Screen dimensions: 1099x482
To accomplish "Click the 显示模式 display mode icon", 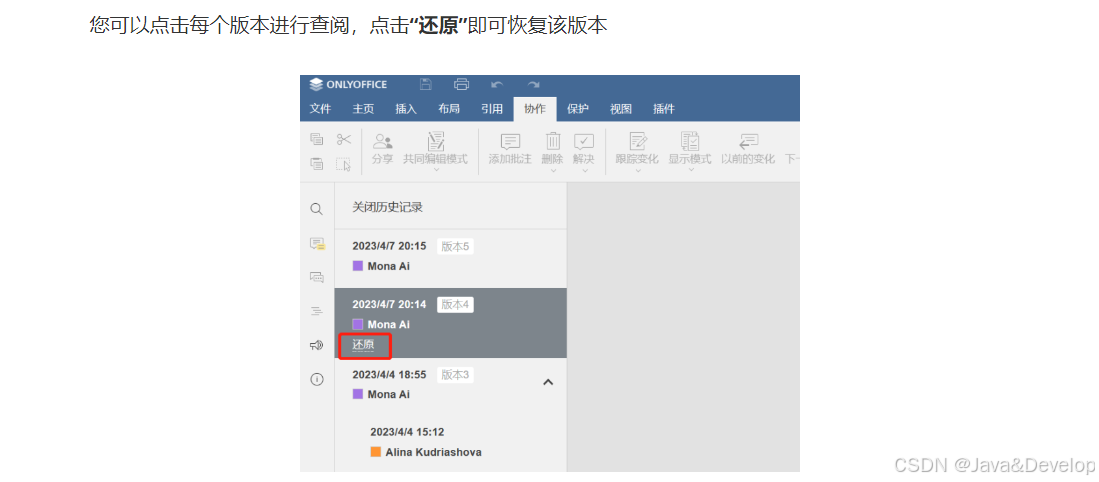I will 690,141.
